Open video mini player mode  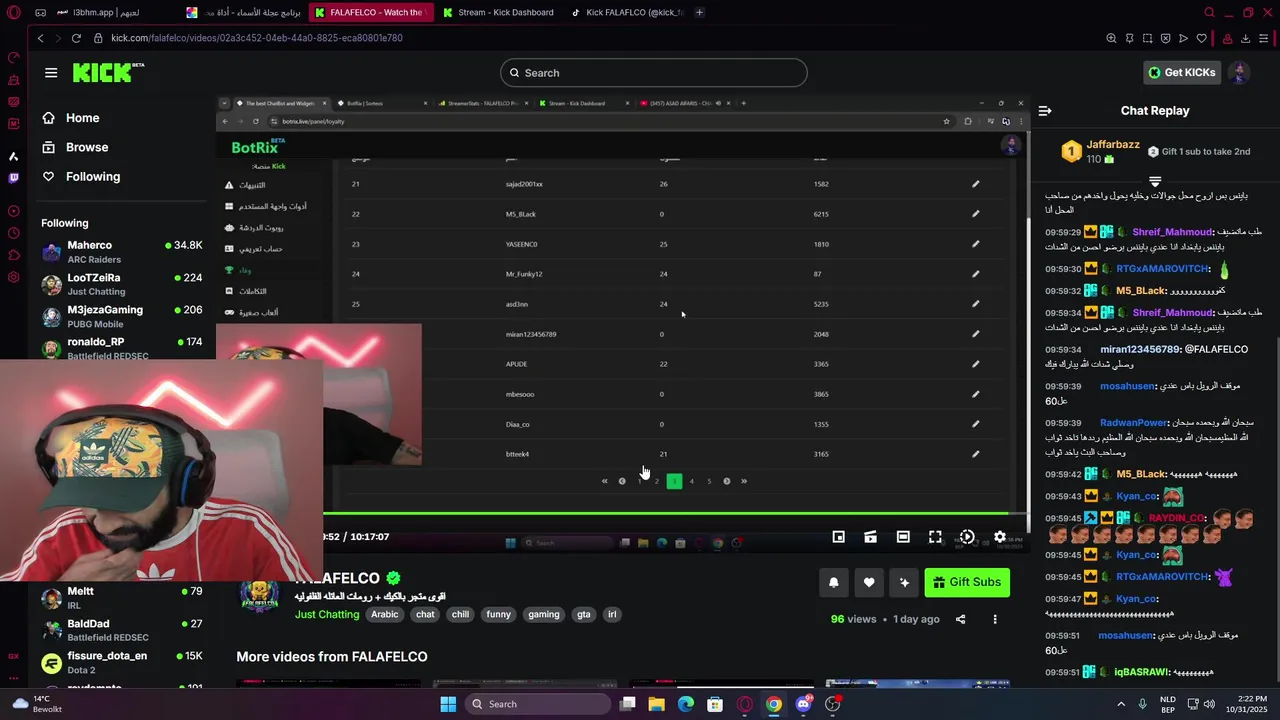click(x=839, y=537)
